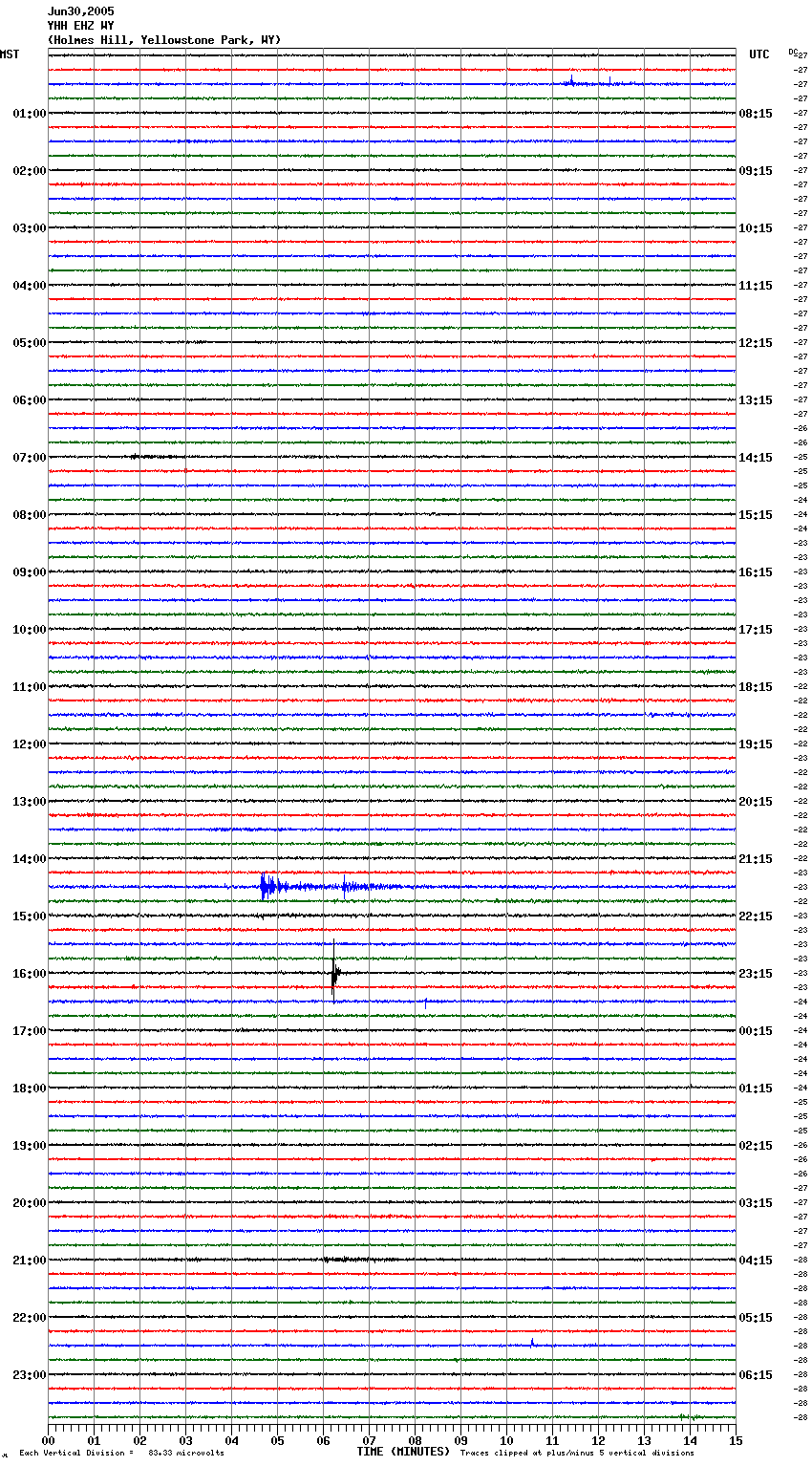The image size is (812, 1466).
Task: Select the 05:00 MST row label
Action: pos(29,343)
